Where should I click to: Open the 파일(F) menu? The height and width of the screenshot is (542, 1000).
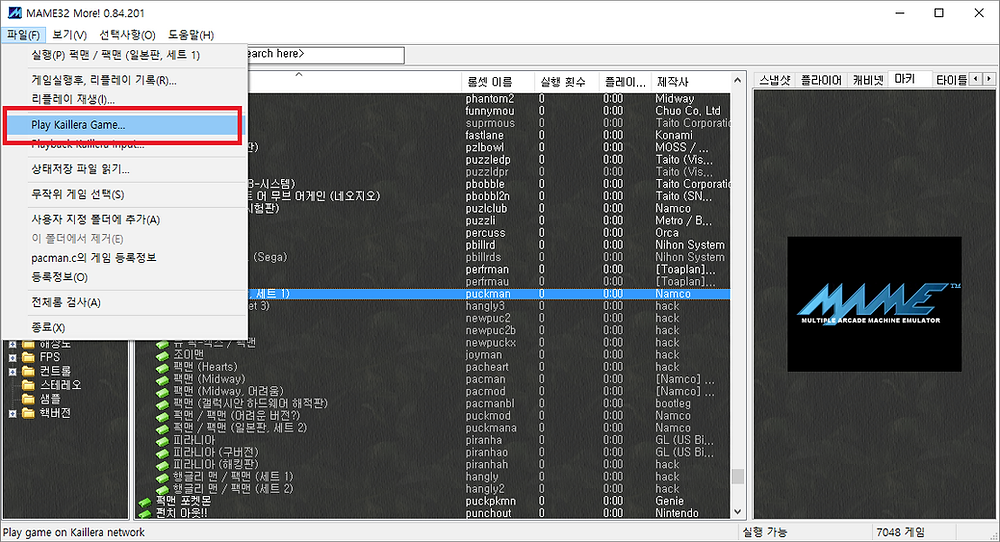tap(24, 35)
